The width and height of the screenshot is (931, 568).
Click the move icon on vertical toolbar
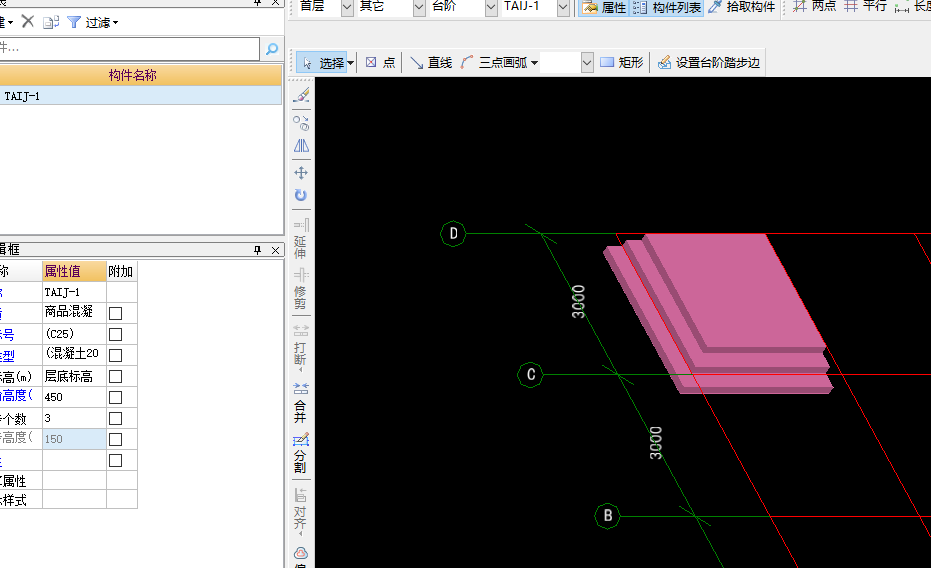(302, 173)
